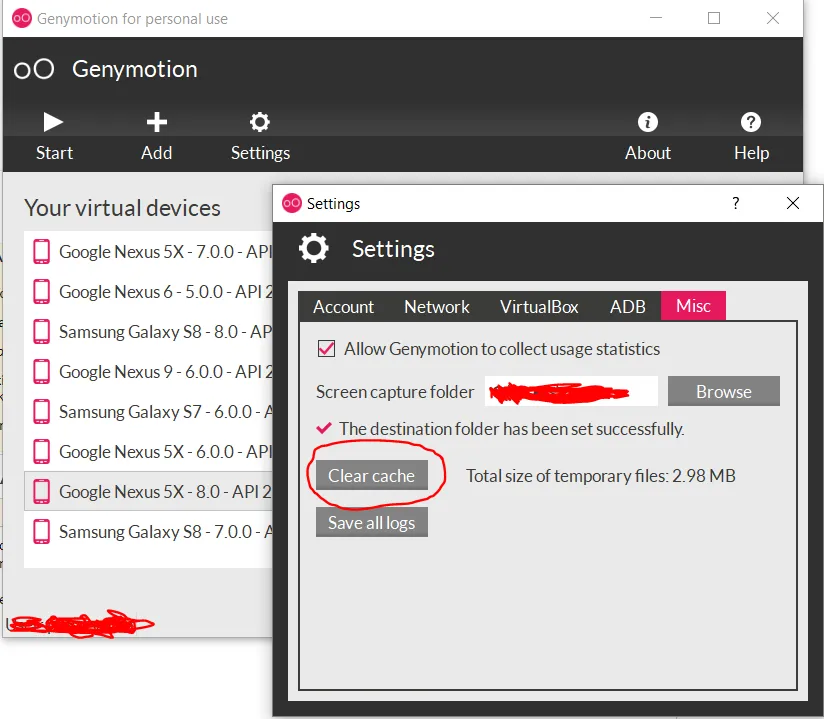824x719 pixels.
Task: Click the Browse button for screen capture folder
Action: [724, 391]
